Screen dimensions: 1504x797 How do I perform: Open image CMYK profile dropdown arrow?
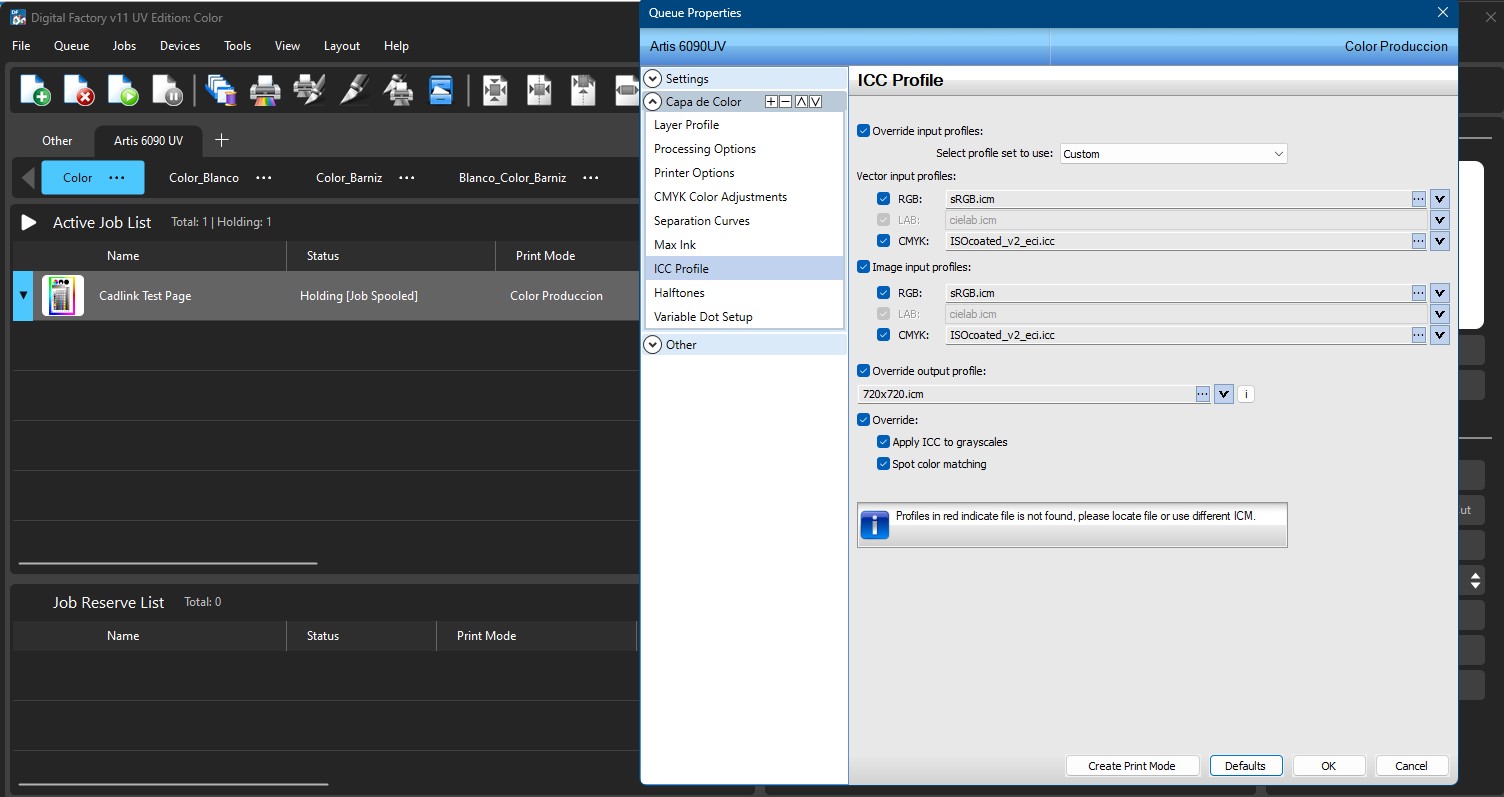[1440, 335]
